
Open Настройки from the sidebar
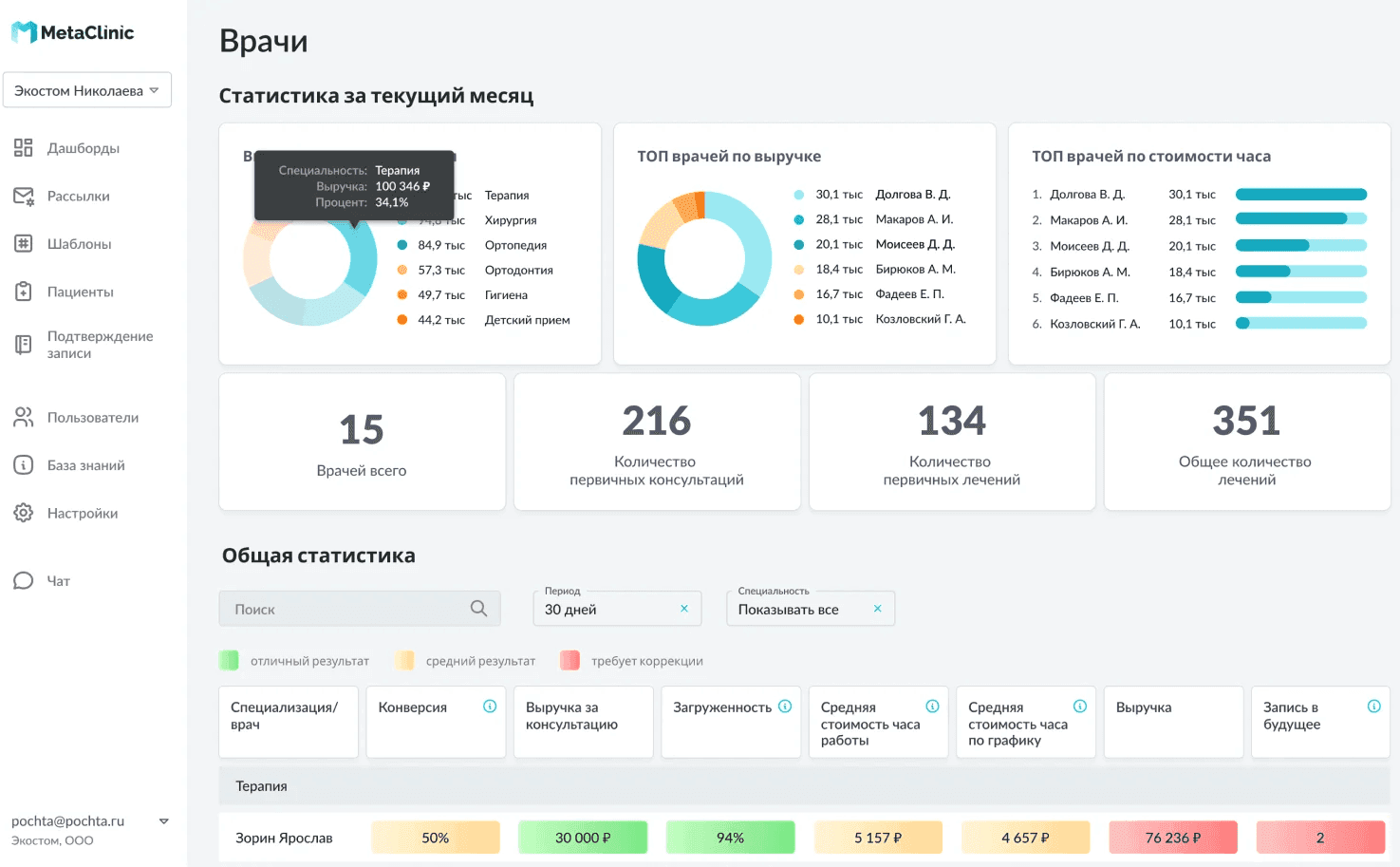(83, 513)
